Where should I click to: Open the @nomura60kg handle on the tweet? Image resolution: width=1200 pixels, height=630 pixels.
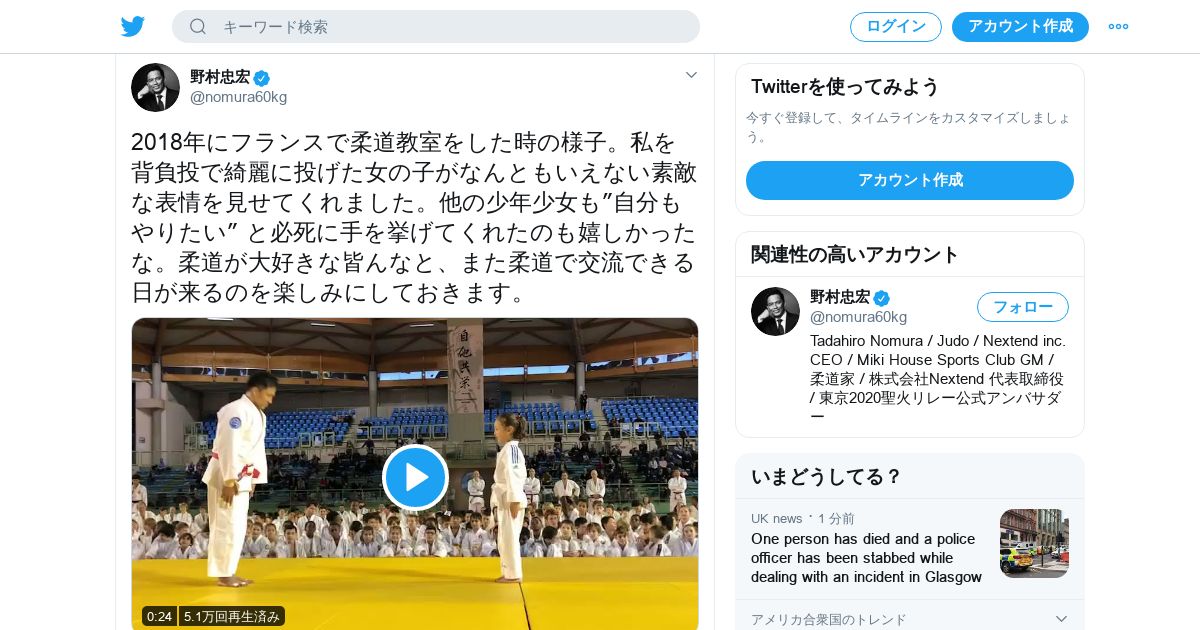click(238, 97)
